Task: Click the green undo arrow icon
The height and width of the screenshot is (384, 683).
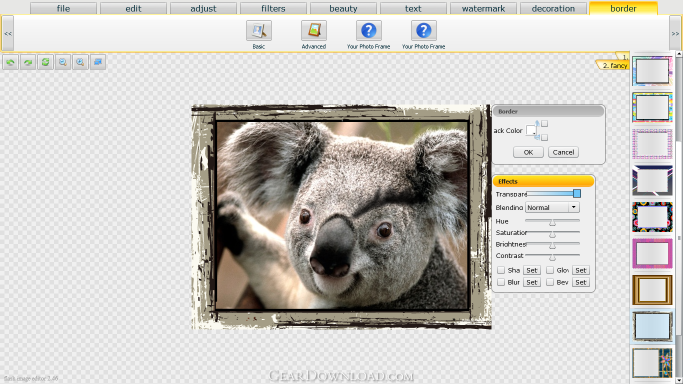Action: coord(10,62)
